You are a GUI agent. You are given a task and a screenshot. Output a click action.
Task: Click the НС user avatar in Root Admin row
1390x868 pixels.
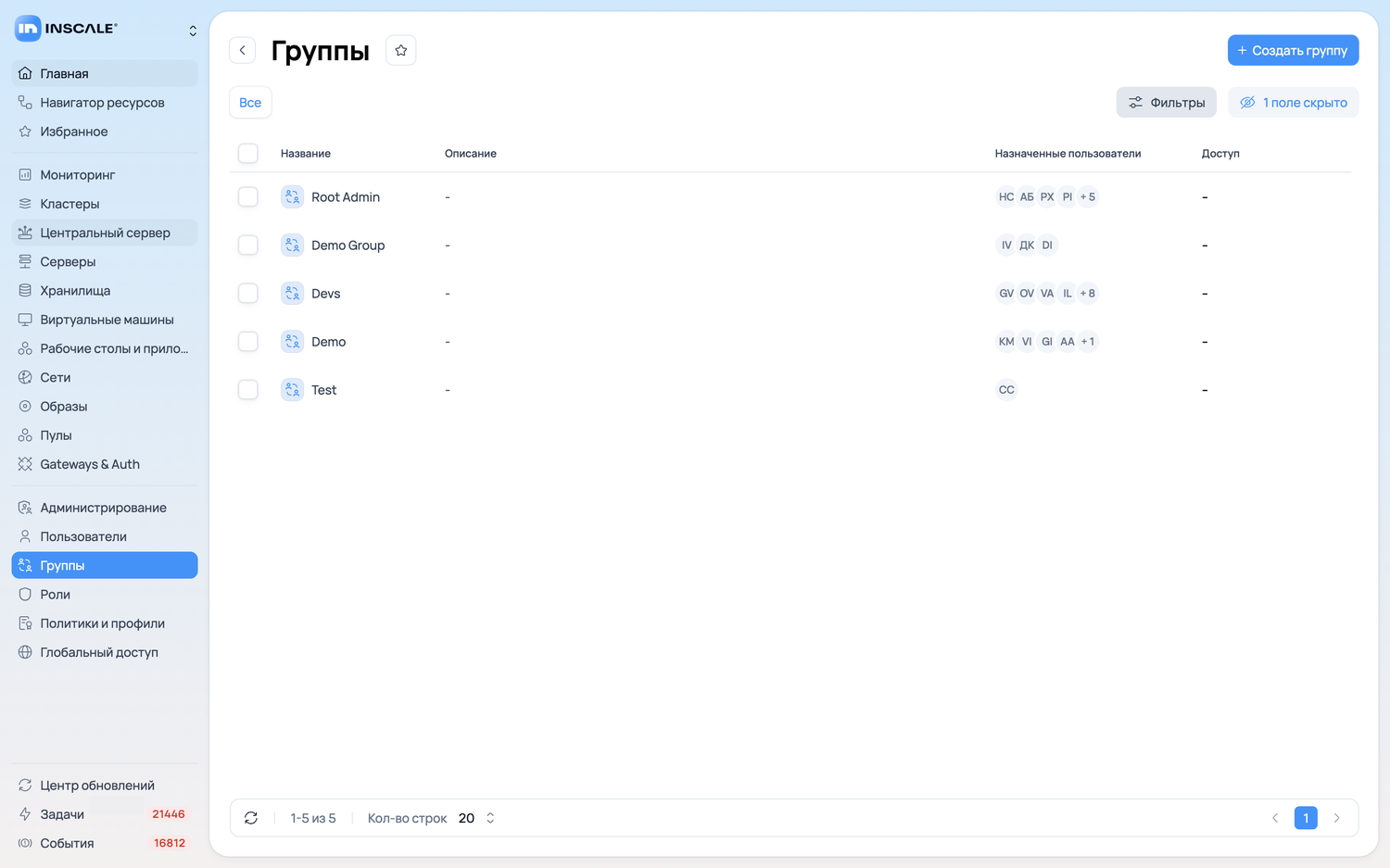[1006, 196]
